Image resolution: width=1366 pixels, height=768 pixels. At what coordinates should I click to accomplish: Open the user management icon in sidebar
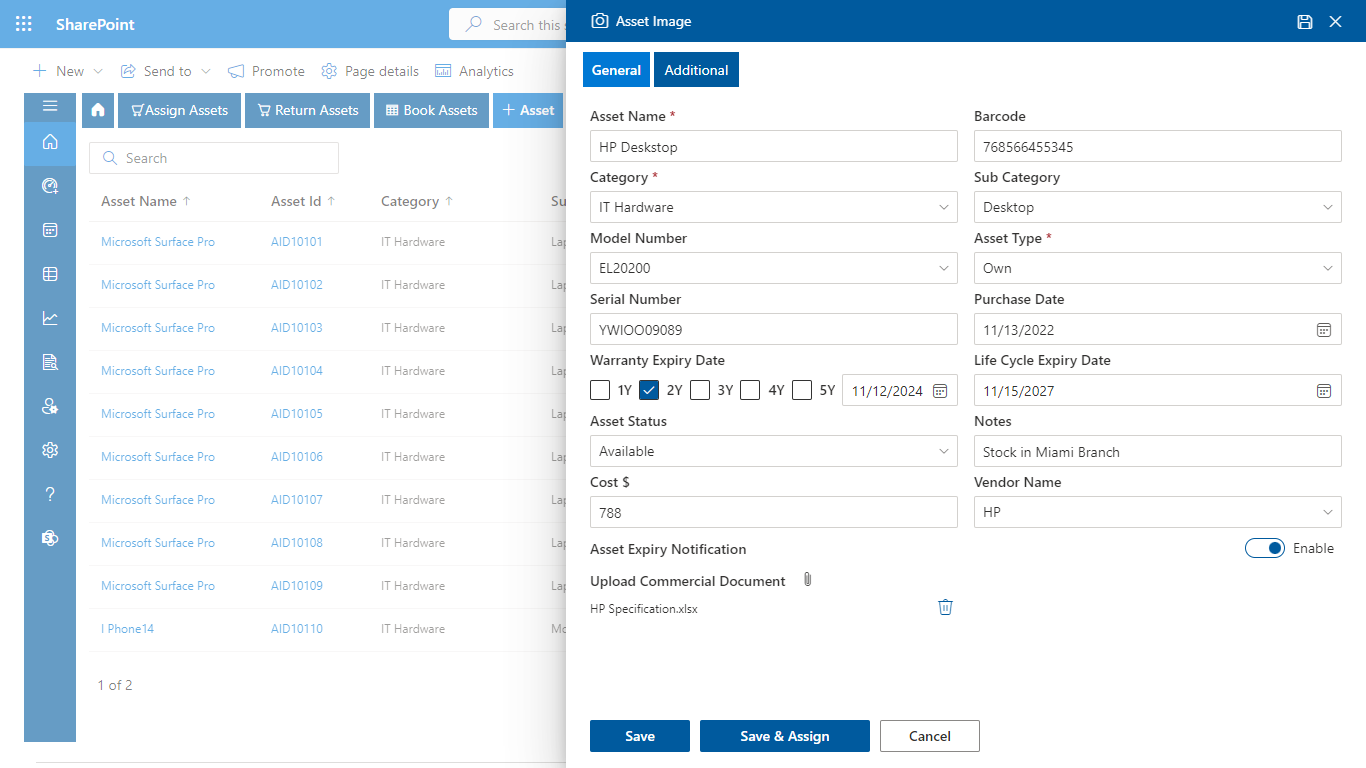coord(50,406)
